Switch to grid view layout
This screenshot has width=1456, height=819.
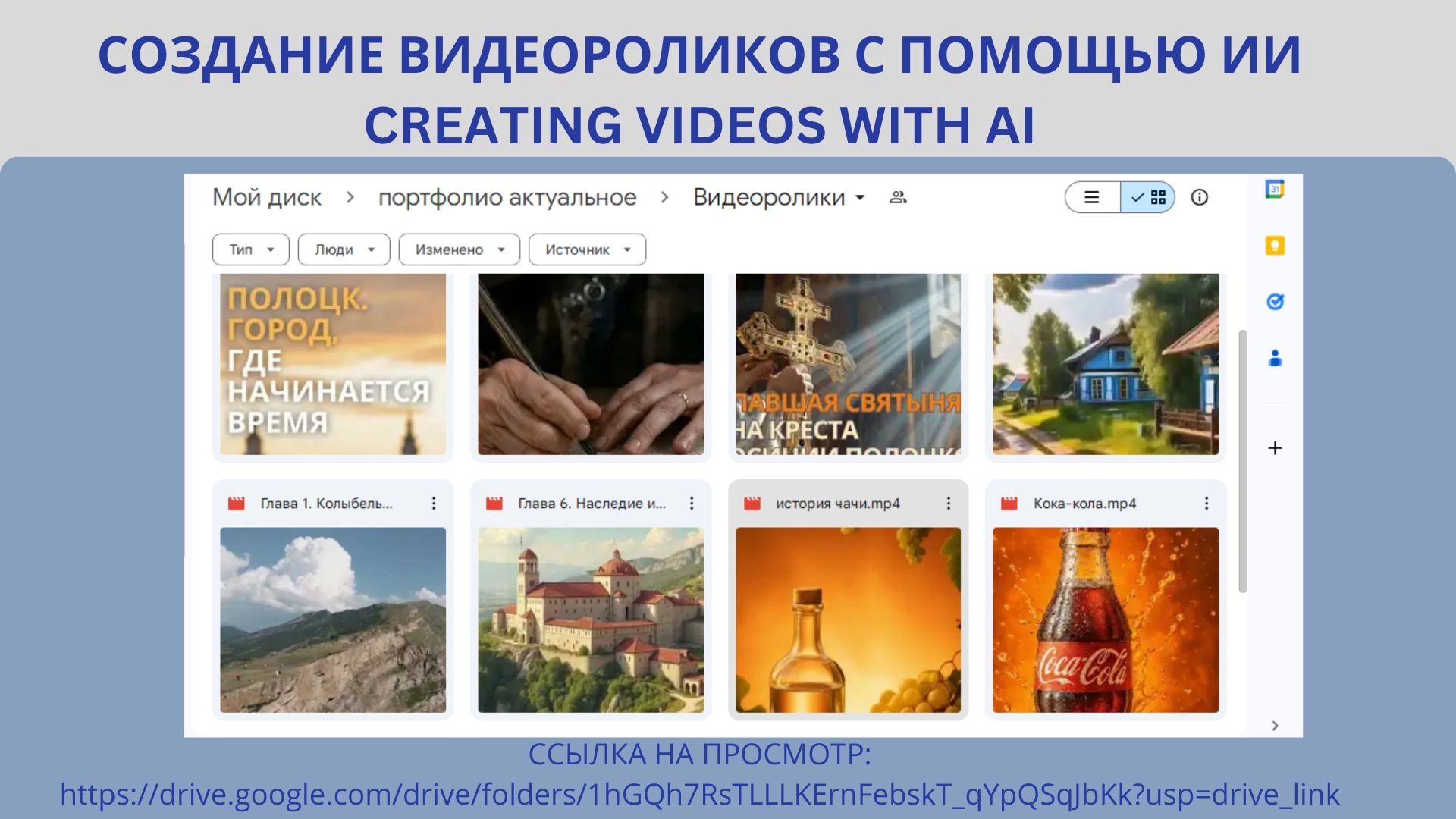coord(1148,197)
